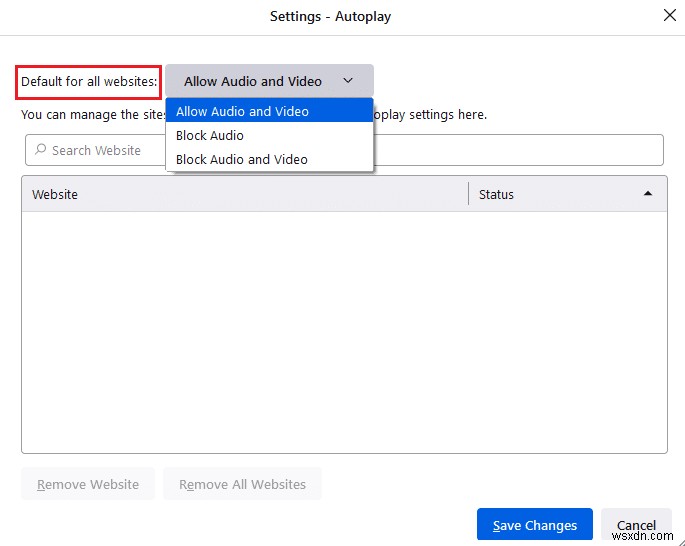The height and width of the screenshot is (546, 685).
Task: Save Changes to autoplay settings
Action: 535,525
